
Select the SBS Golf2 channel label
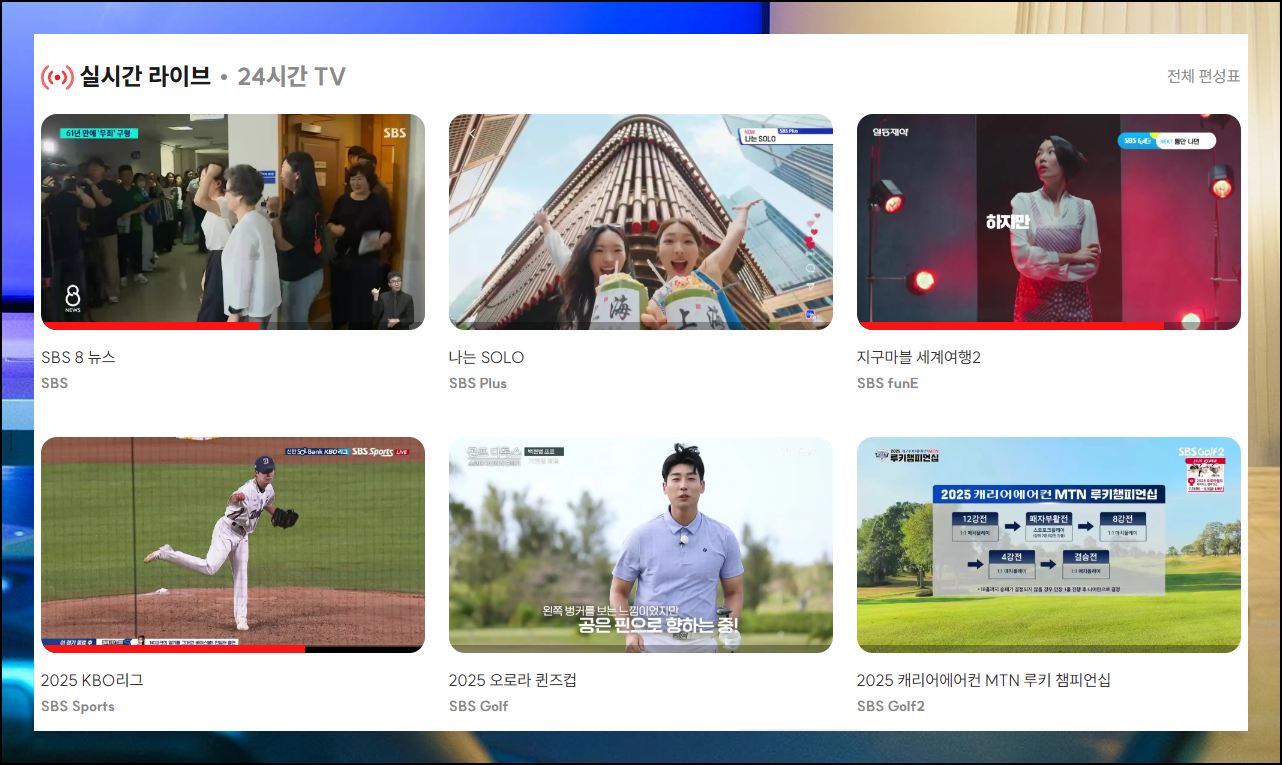coord(891,706)
